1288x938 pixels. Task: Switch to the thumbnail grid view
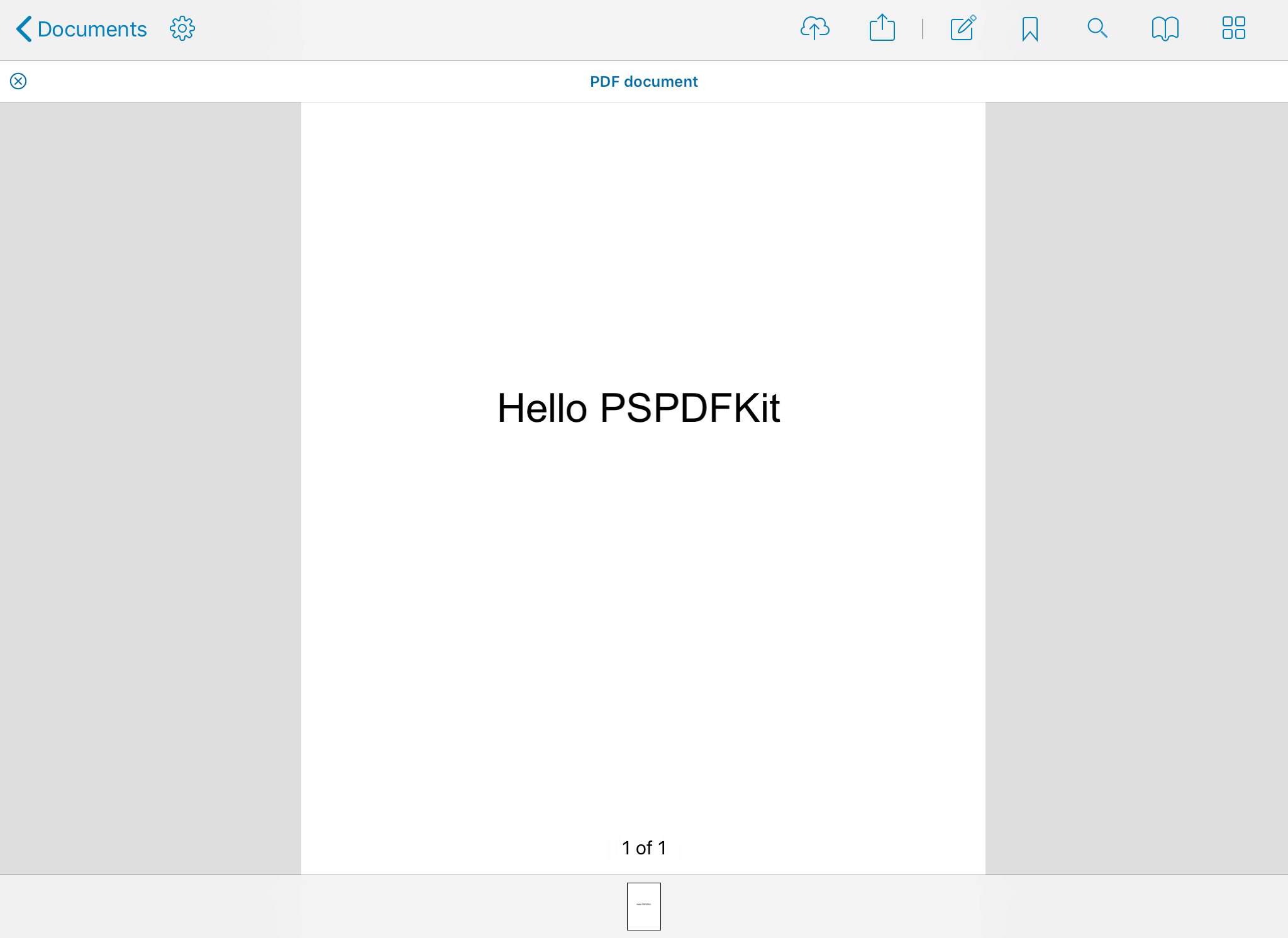1233,28
